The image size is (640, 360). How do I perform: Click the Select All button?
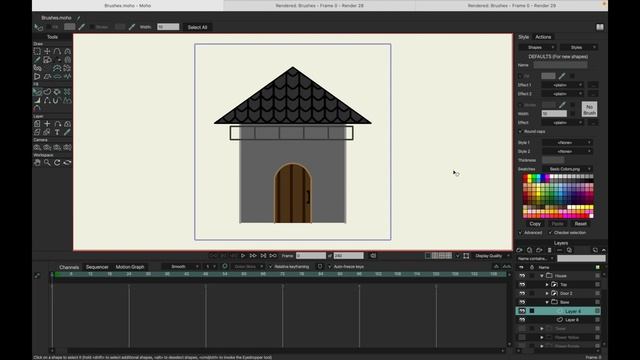(x=198, y=27)
